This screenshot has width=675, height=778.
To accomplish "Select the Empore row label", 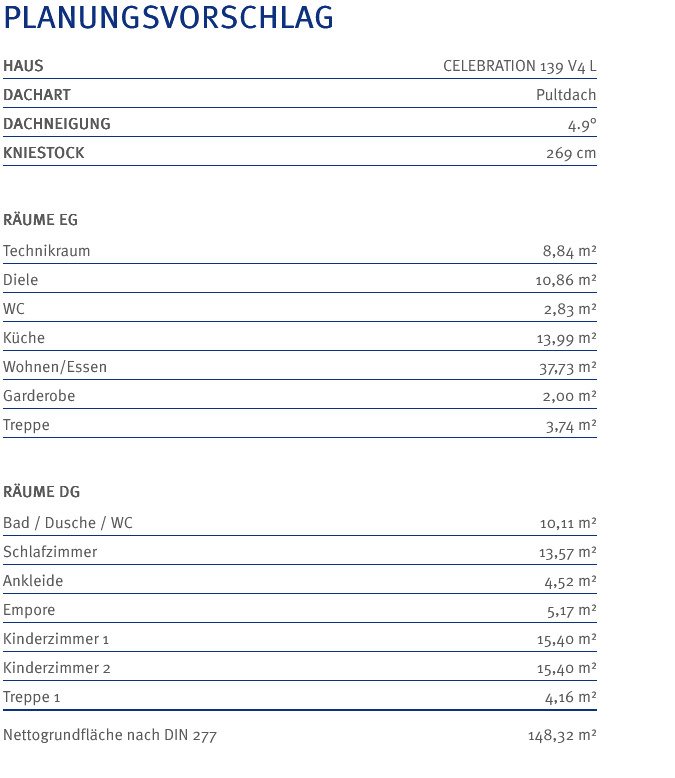I will [x=29, y=610].
